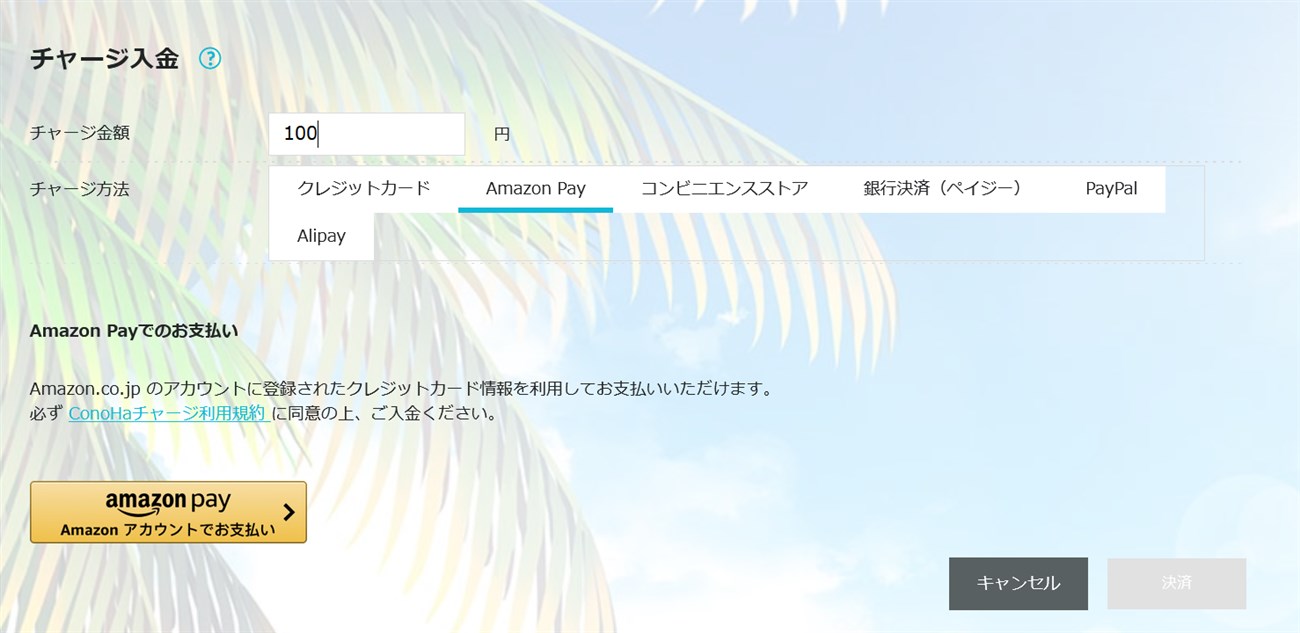Select the Amazon Pay payment tab
Viewport: 1300px width, 633px height.
coord(536,189)
